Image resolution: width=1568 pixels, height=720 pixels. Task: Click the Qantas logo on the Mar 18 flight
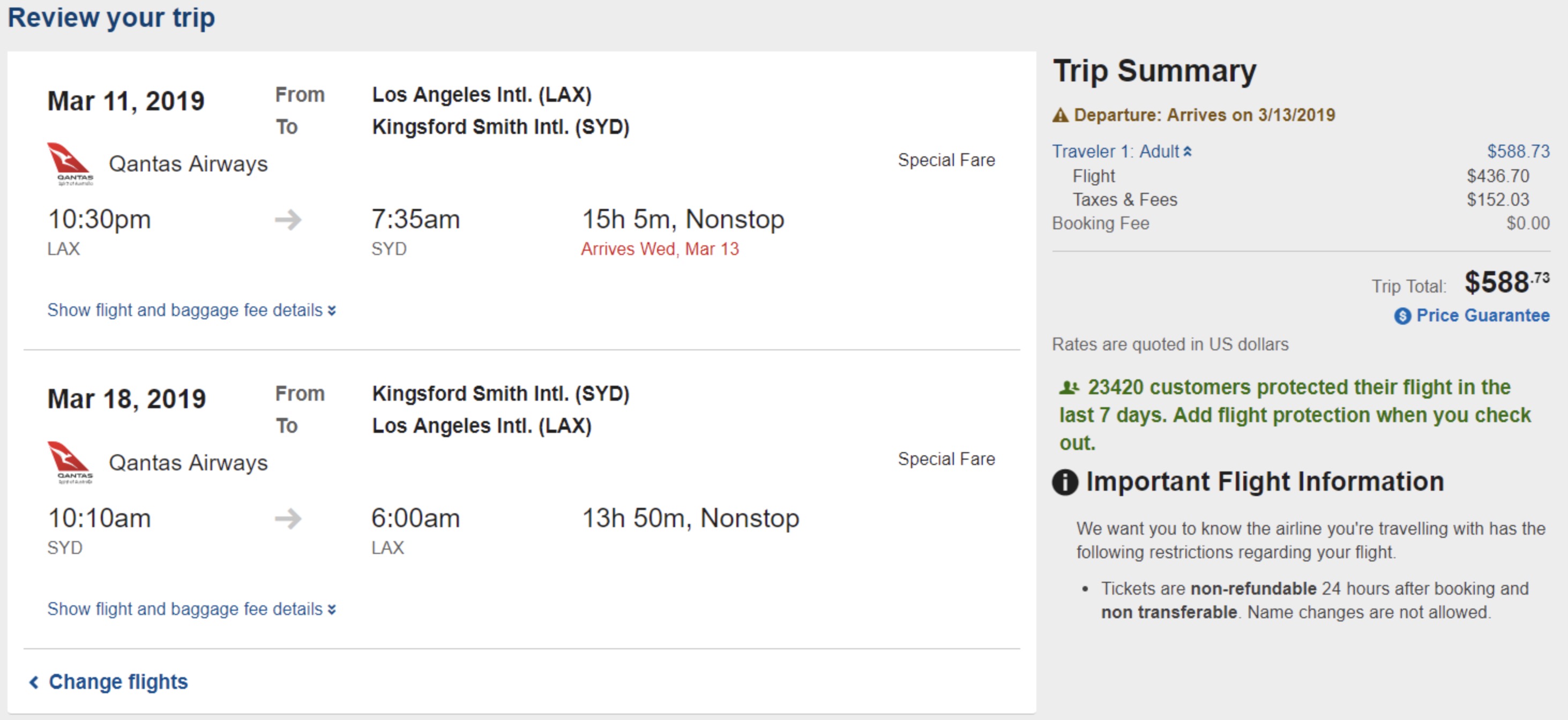70,462
